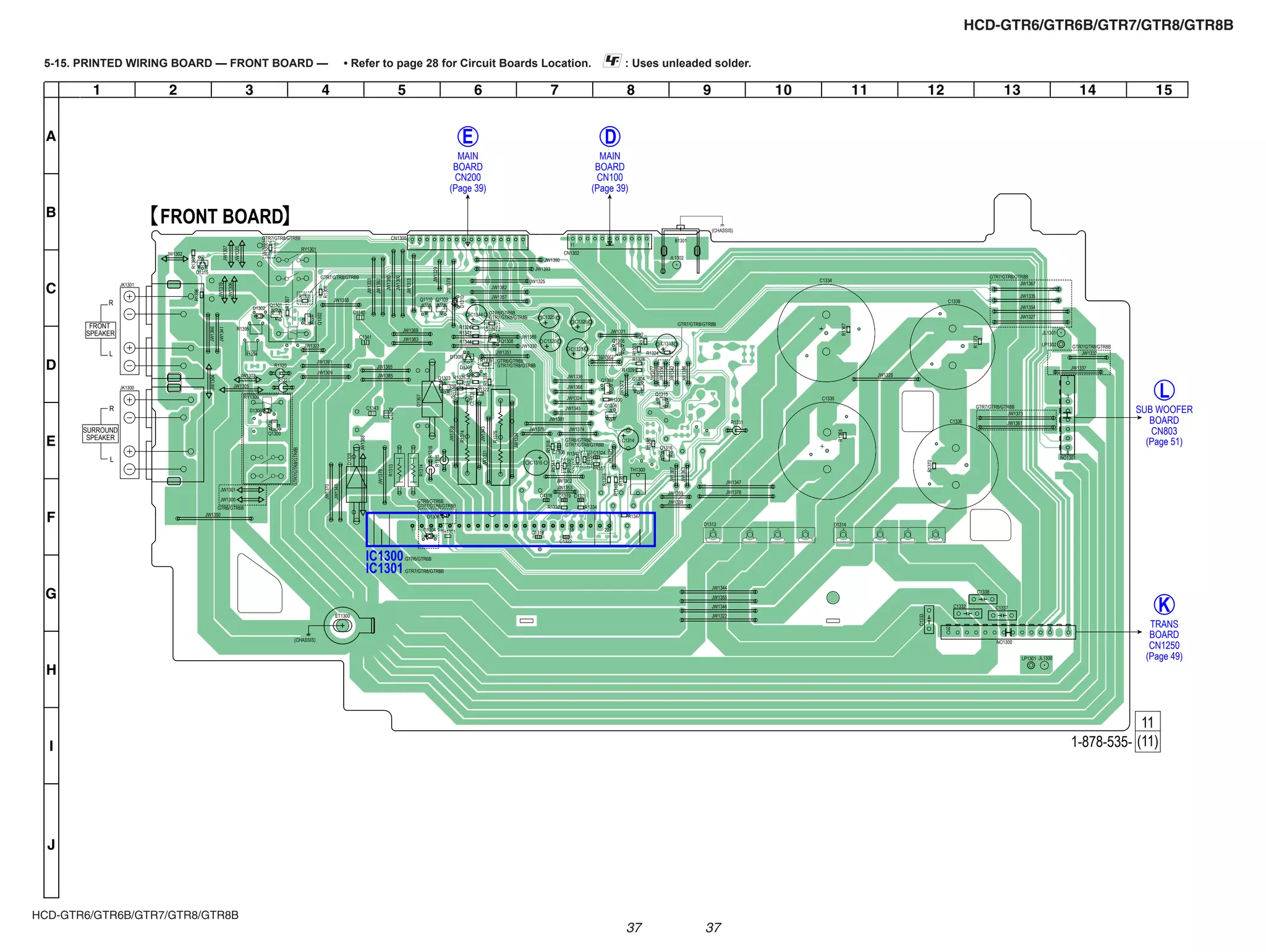Click the JK1300 jack label

[127, 388]
